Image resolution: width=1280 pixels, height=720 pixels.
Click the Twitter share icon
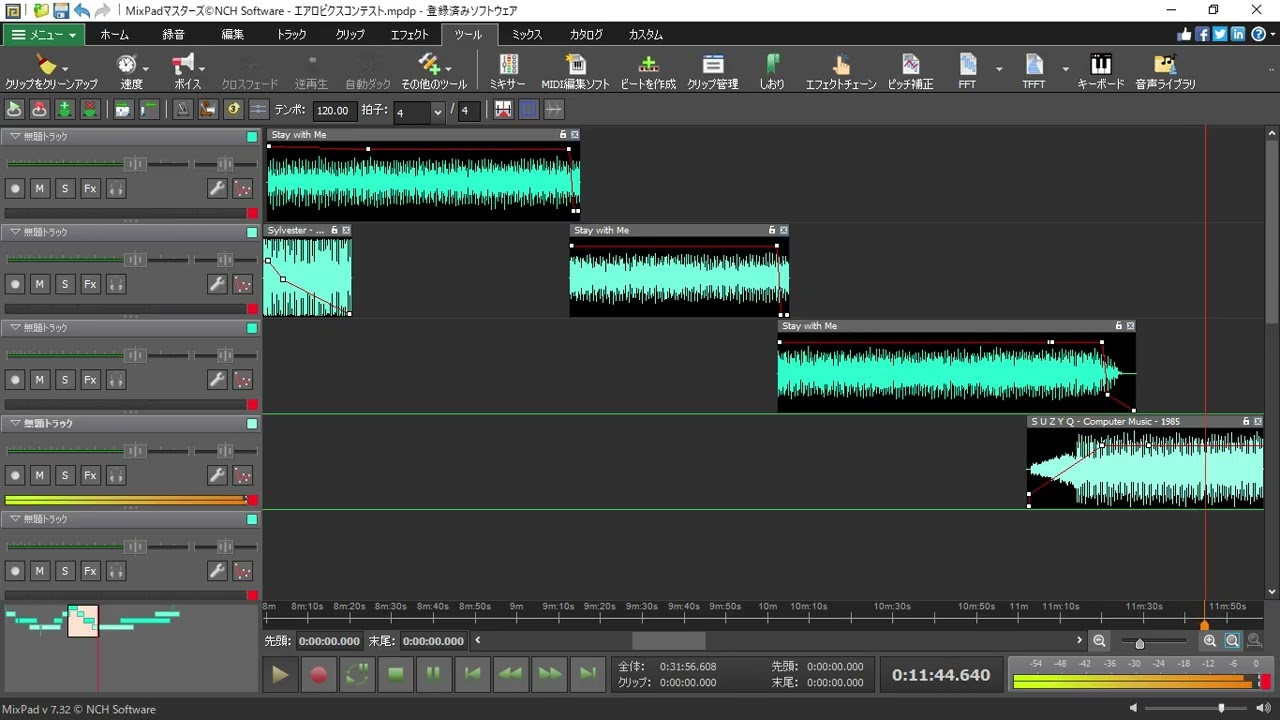pyautogui.click(x=1220, y=34)
